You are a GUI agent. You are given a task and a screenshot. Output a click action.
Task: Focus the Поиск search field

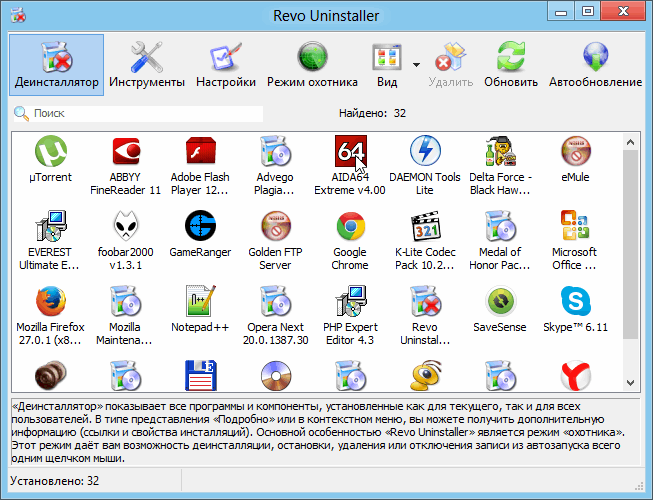(138, 113)
